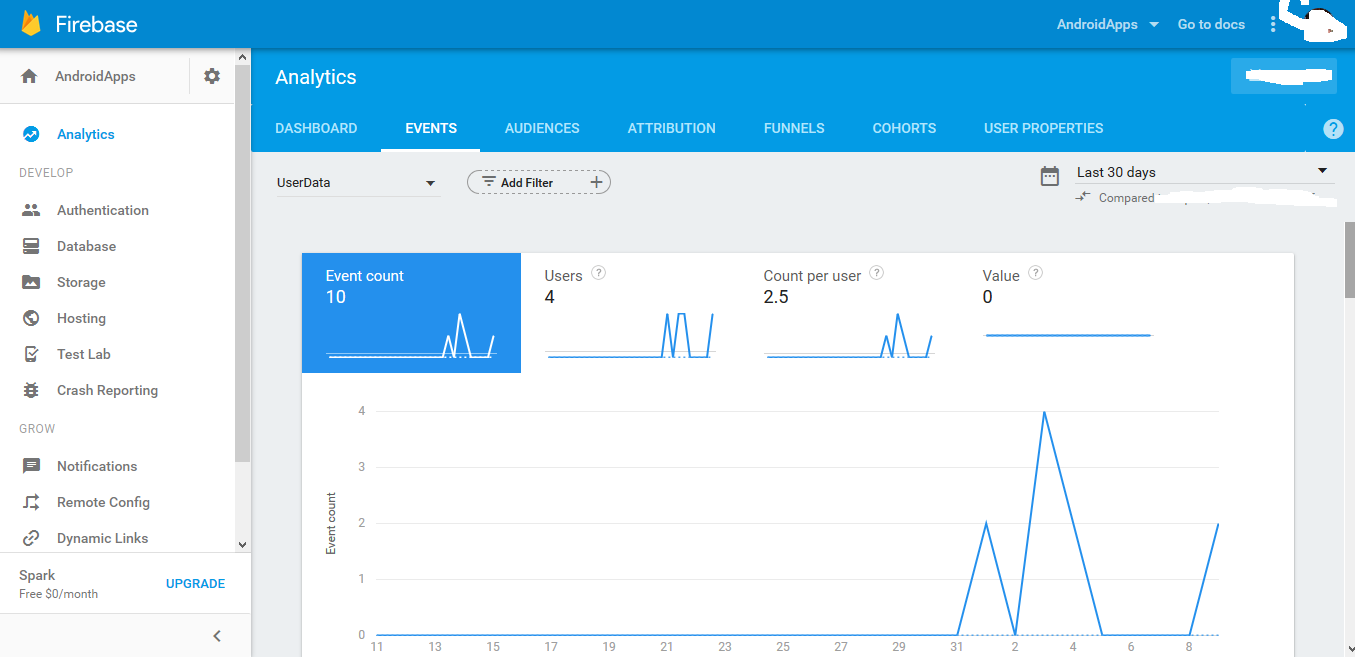Click the Remote Config arrows icon
Image resolution: width=1355 pixels, height=657 pixels.
pyautogui.click(x=31, y=502)
